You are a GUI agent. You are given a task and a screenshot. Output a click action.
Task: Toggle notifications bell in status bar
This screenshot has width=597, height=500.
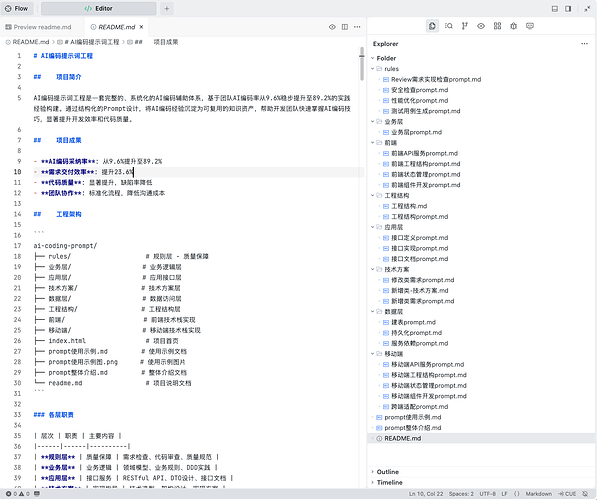(586, 494)
